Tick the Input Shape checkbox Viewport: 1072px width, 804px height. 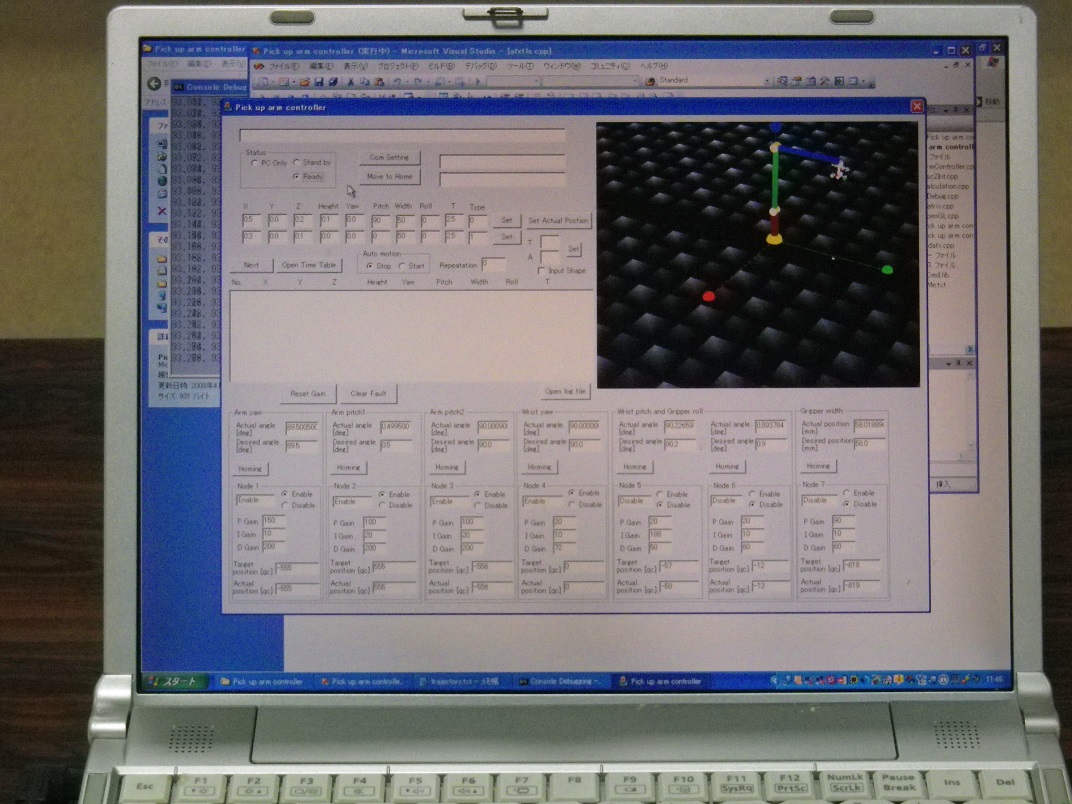(541, 271)
